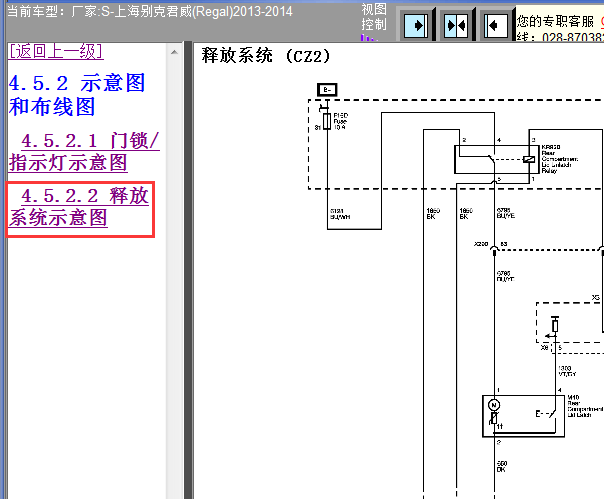Click the 当前车型 vehicle model header text
The width and height of the screenshot is (604, 499).
click(150, 12)
